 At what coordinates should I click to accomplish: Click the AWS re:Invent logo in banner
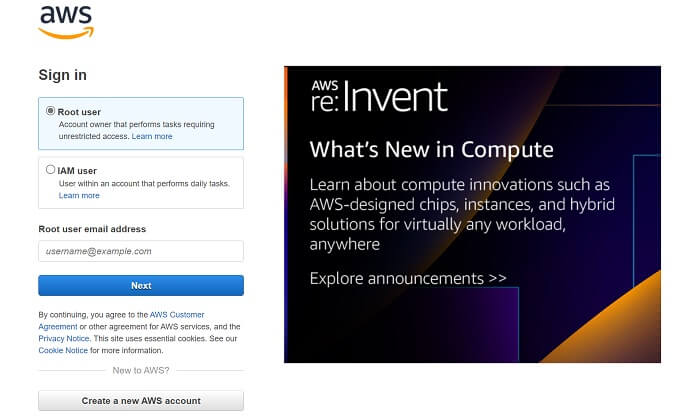[379, 96]
